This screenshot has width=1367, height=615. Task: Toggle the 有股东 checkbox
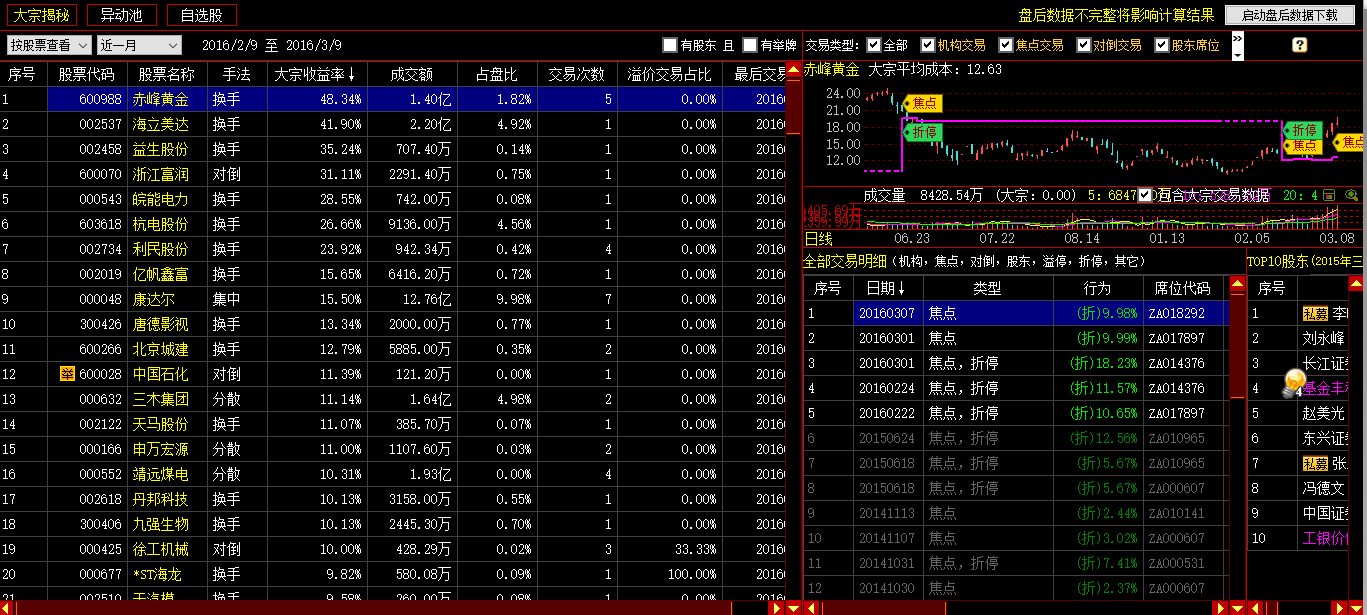pyautogui.click(x=670, y=45)
